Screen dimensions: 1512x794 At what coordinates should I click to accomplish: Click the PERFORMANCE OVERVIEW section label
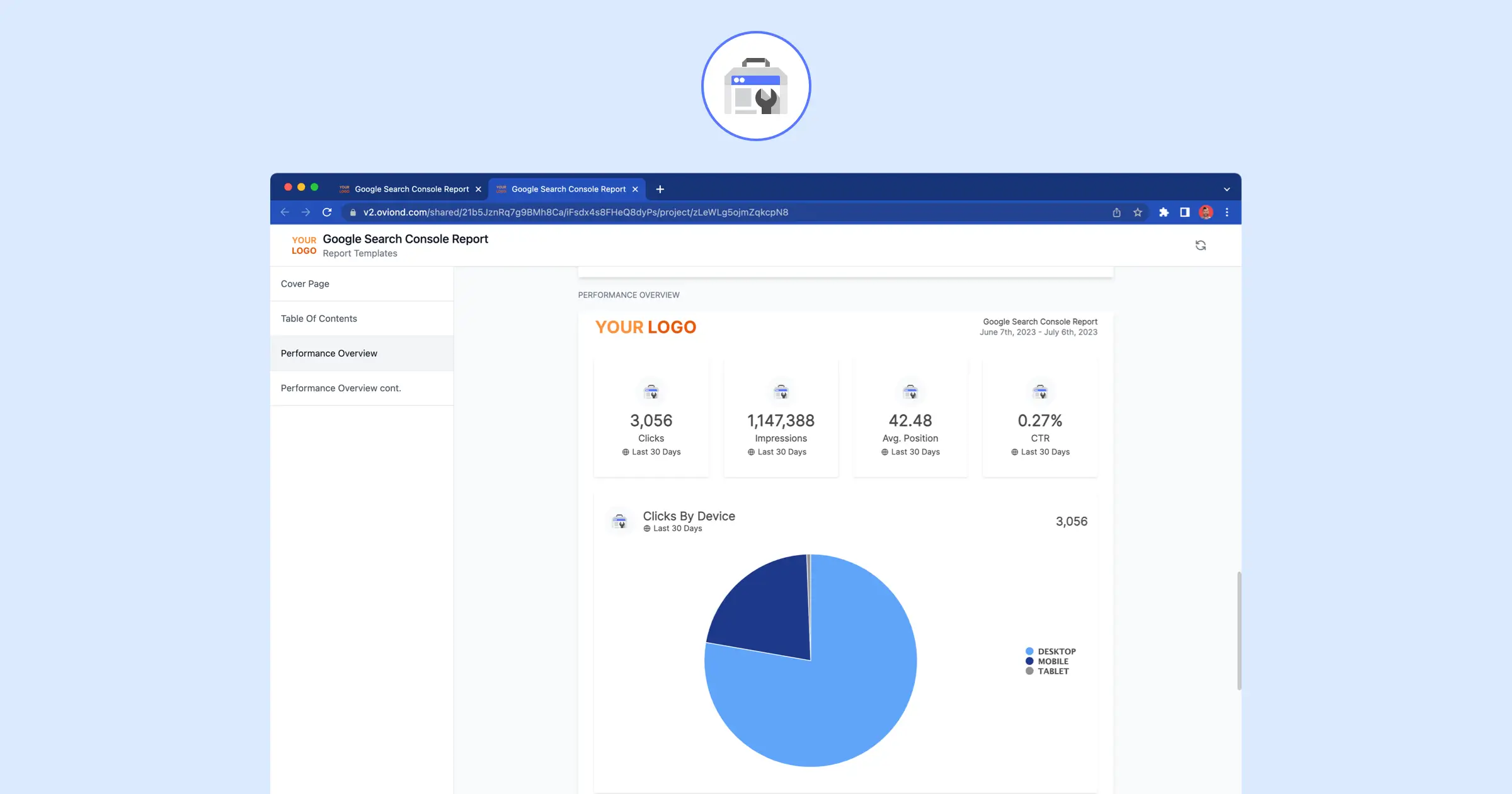pos(629,295)
